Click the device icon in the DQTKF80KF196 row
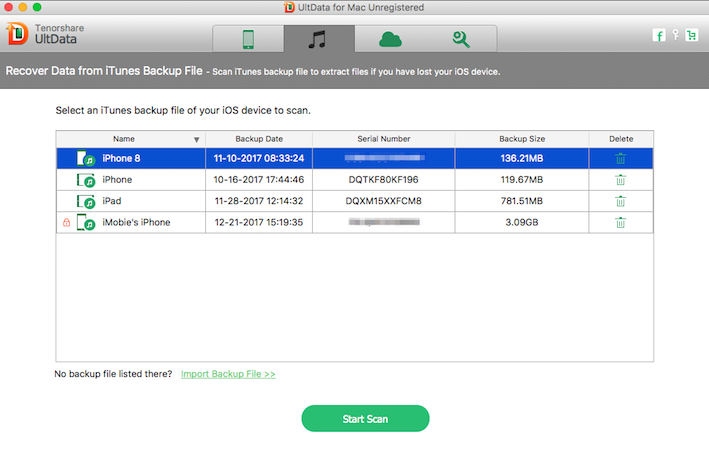Viewport: 709px width, 454px height. (85, 180)
